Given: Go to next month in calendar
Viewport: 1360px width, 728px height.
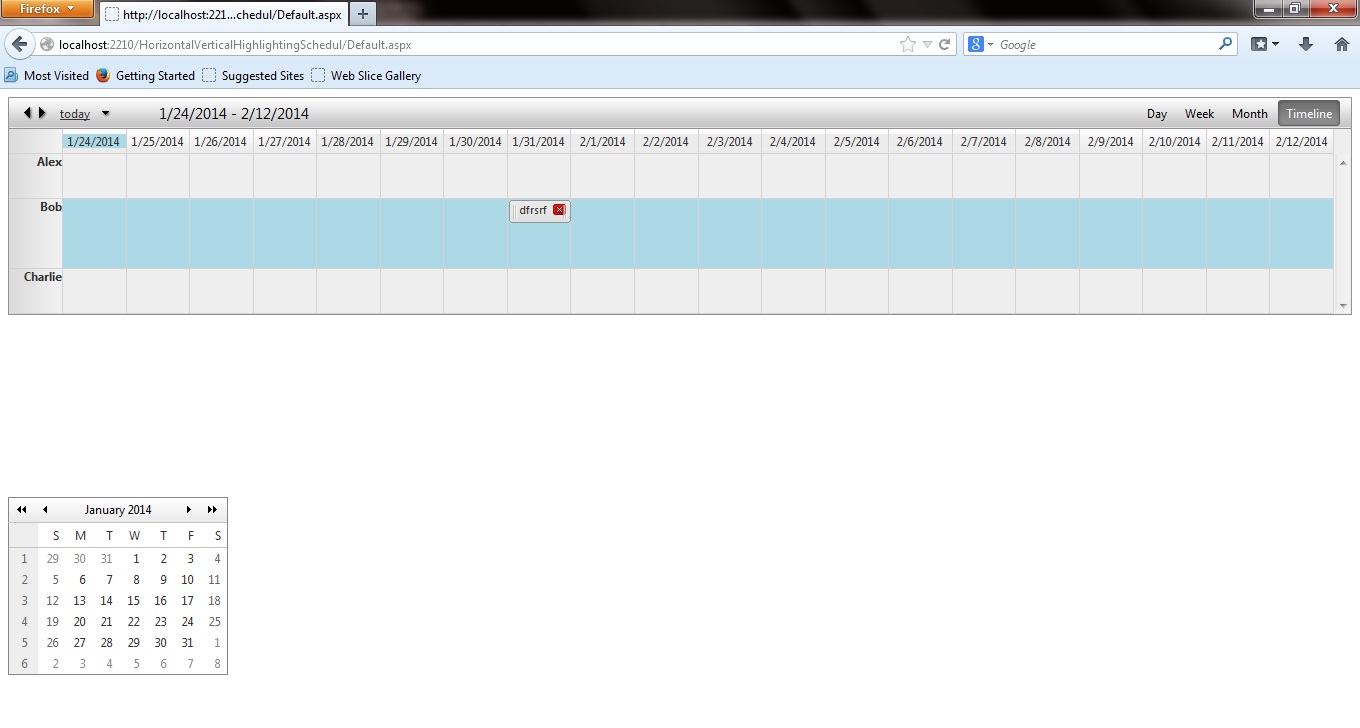Looking at the screenshot, I should tap(188, 510).
